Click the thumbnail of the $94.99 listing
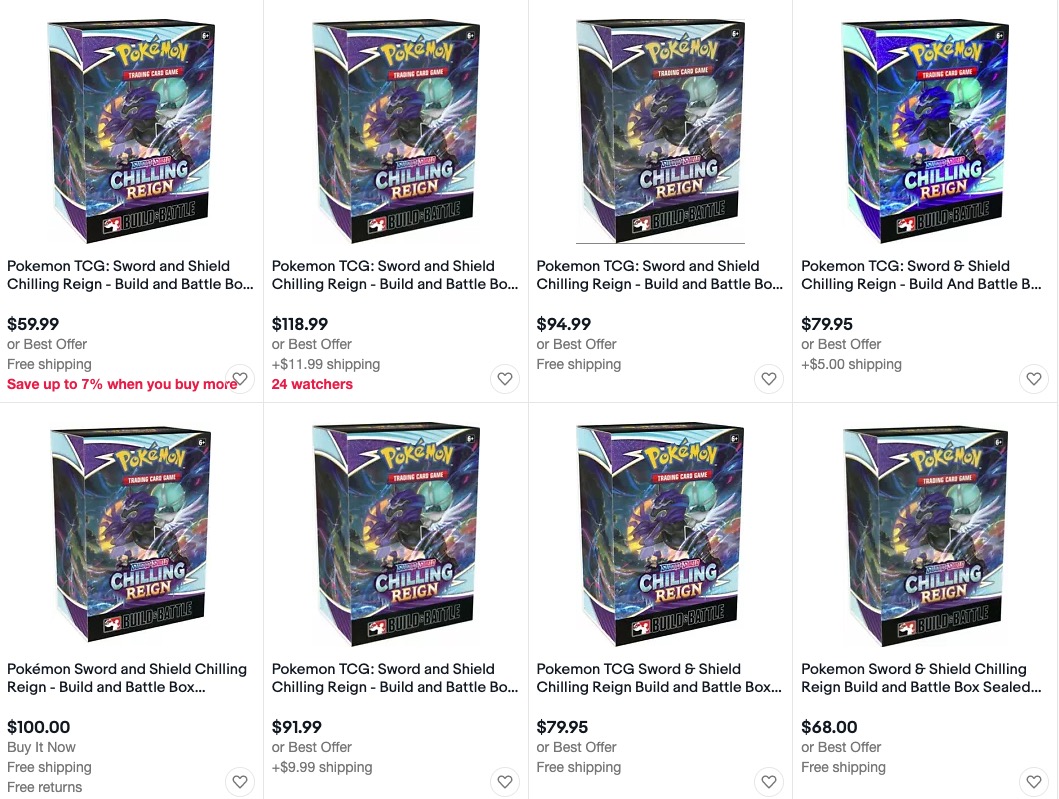This screenshot has height=799, width=1059. coord(661,130)
